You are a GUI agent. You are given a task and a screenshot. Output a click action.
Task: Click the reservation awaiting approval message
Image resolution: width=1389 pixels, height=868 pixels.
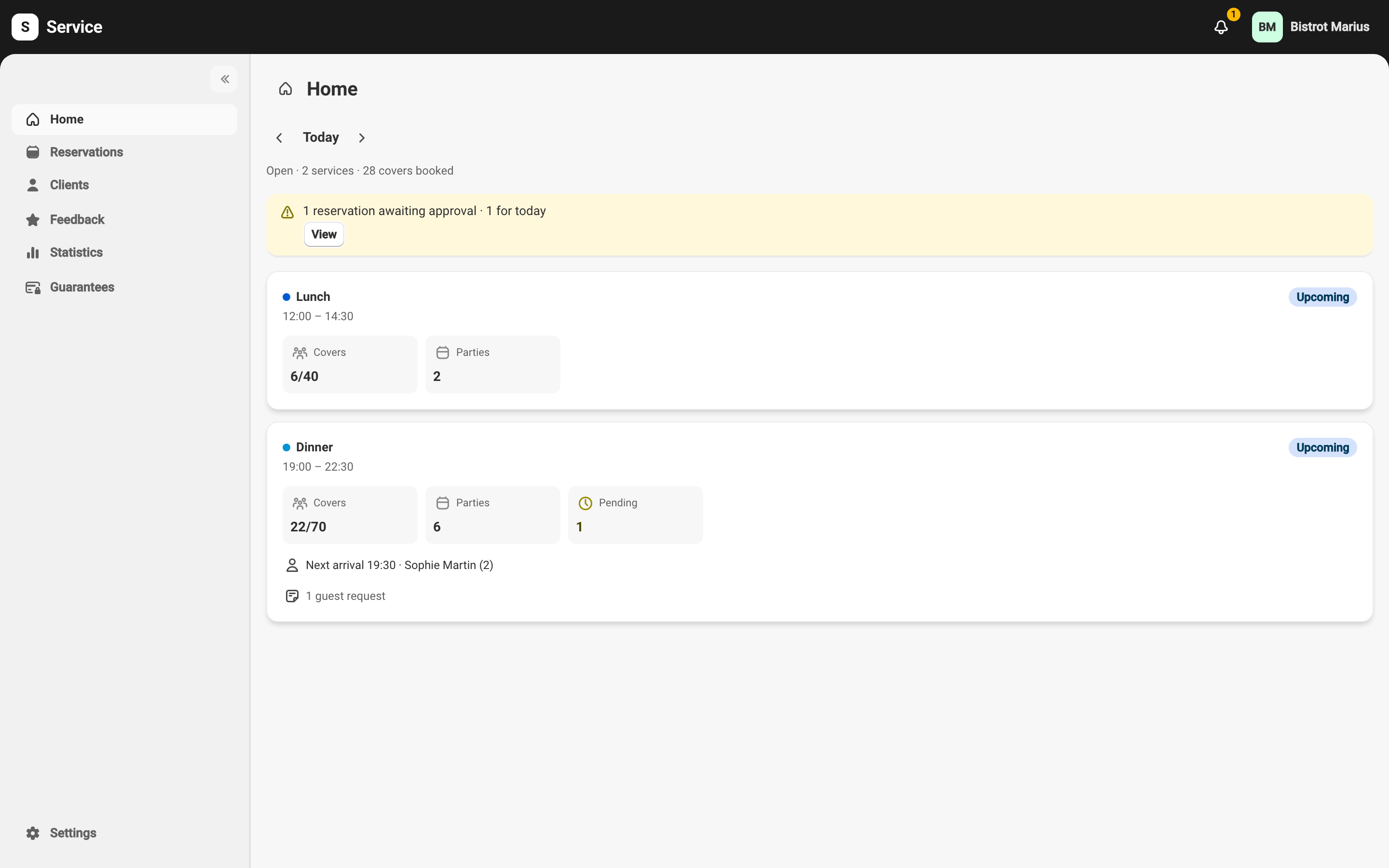424,211
